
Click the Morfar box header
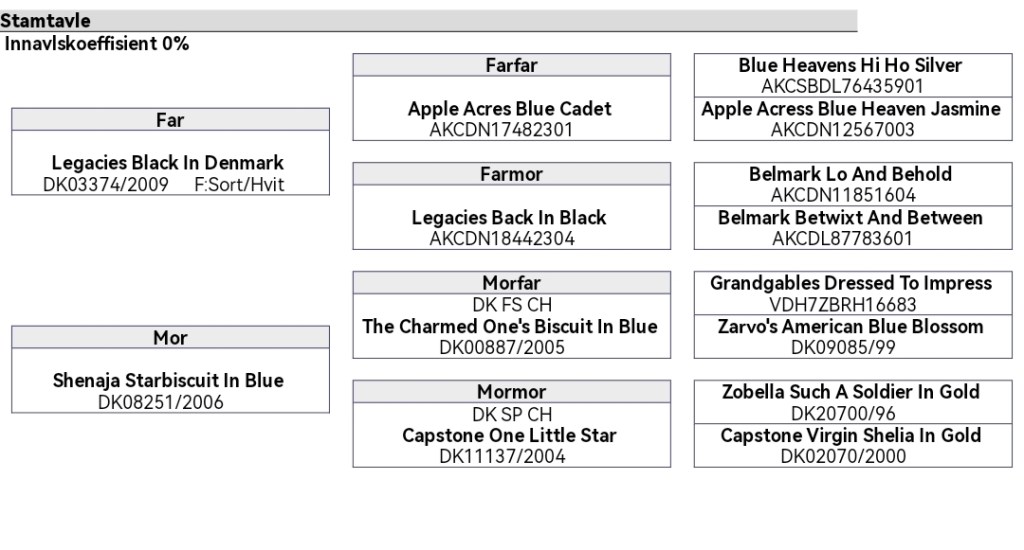tap(511, 283)
